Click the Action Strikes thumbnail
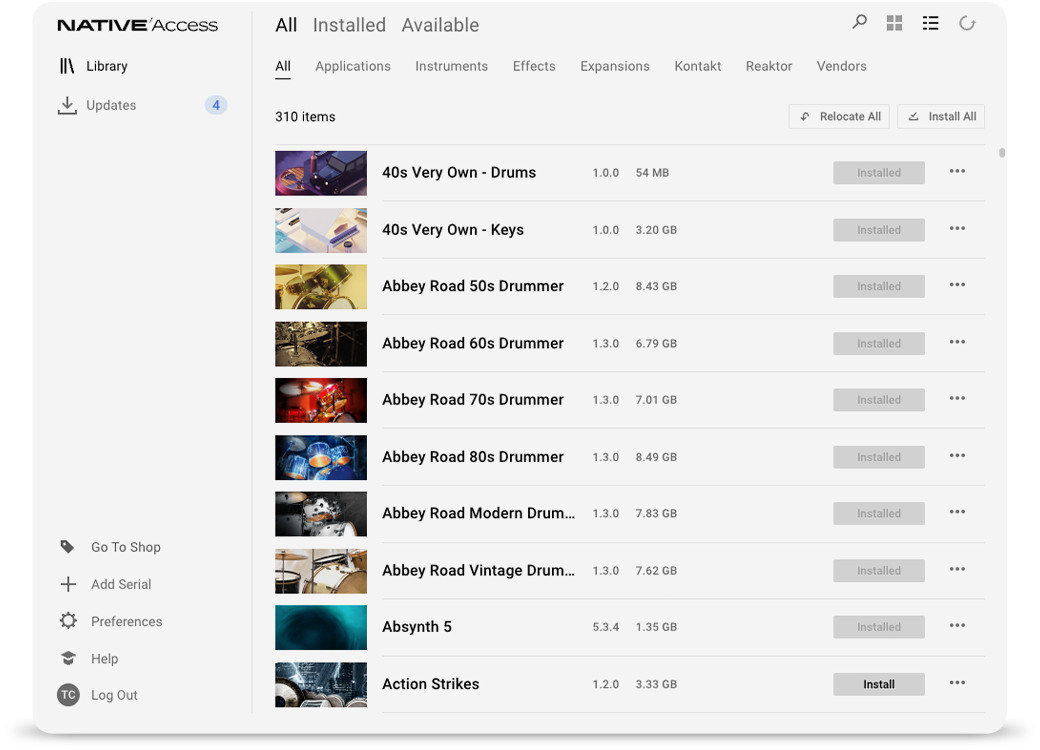 point(321,684)
